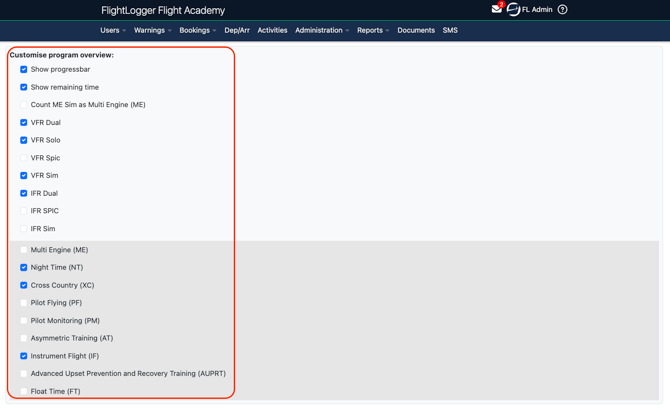The image size is (670, 409).
Task: Expand the Administration menu
Action: tap(322, 30)
